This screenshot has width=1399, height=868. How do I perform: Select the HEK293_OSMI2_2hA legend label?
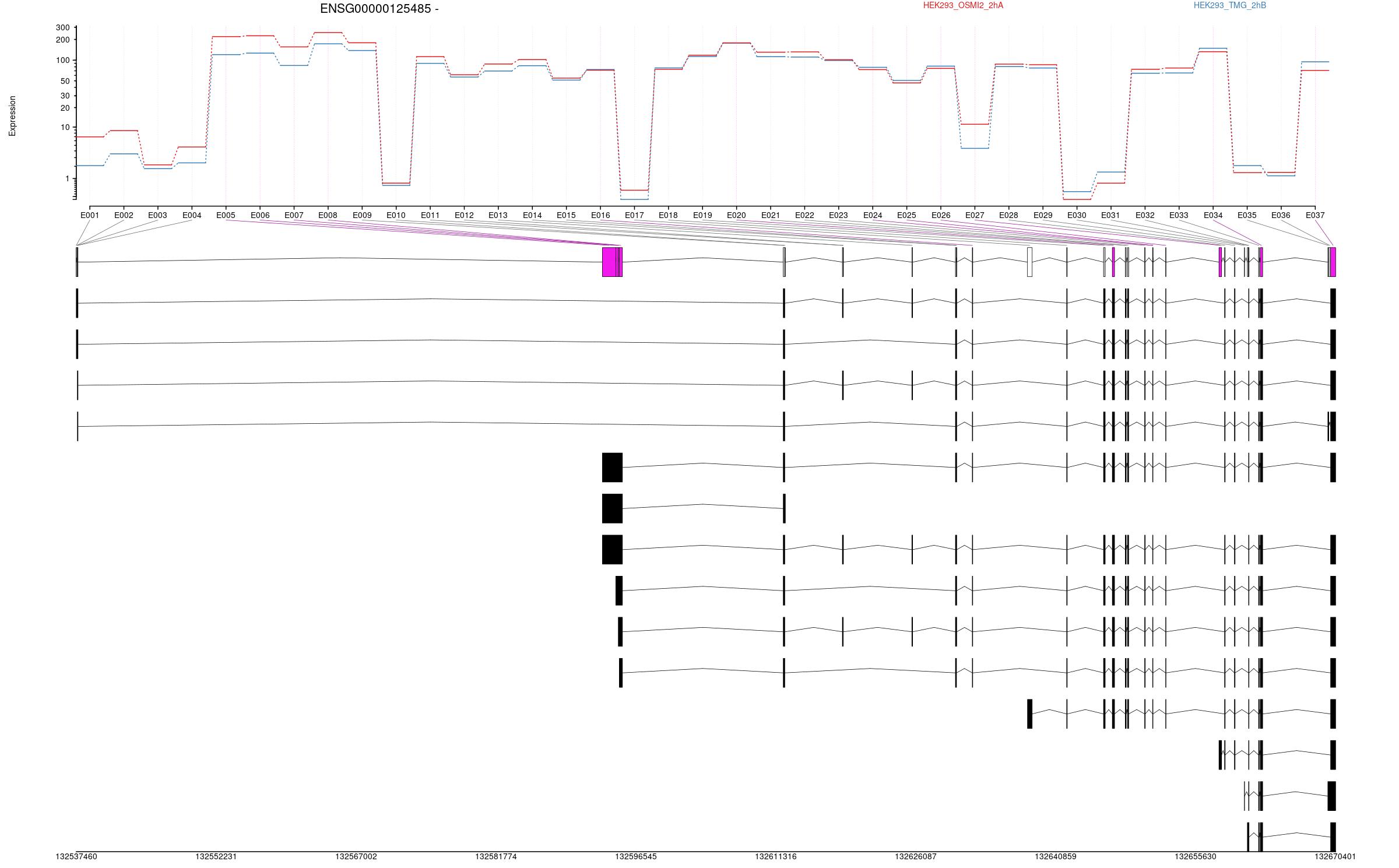tap(964, 5)
